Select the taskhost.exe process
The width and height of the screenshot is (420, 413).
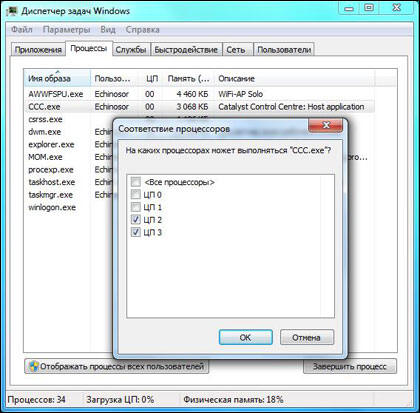click(52, 182)
